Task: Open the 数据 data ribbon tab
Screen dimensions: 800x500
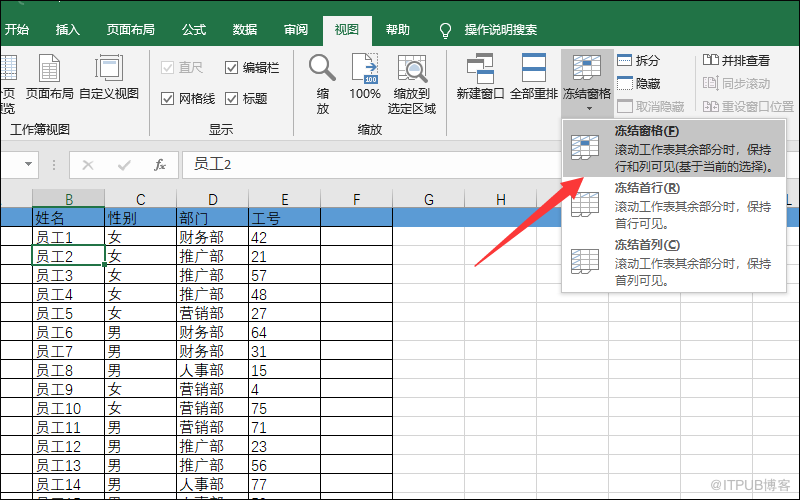Action: coord(244,30)
